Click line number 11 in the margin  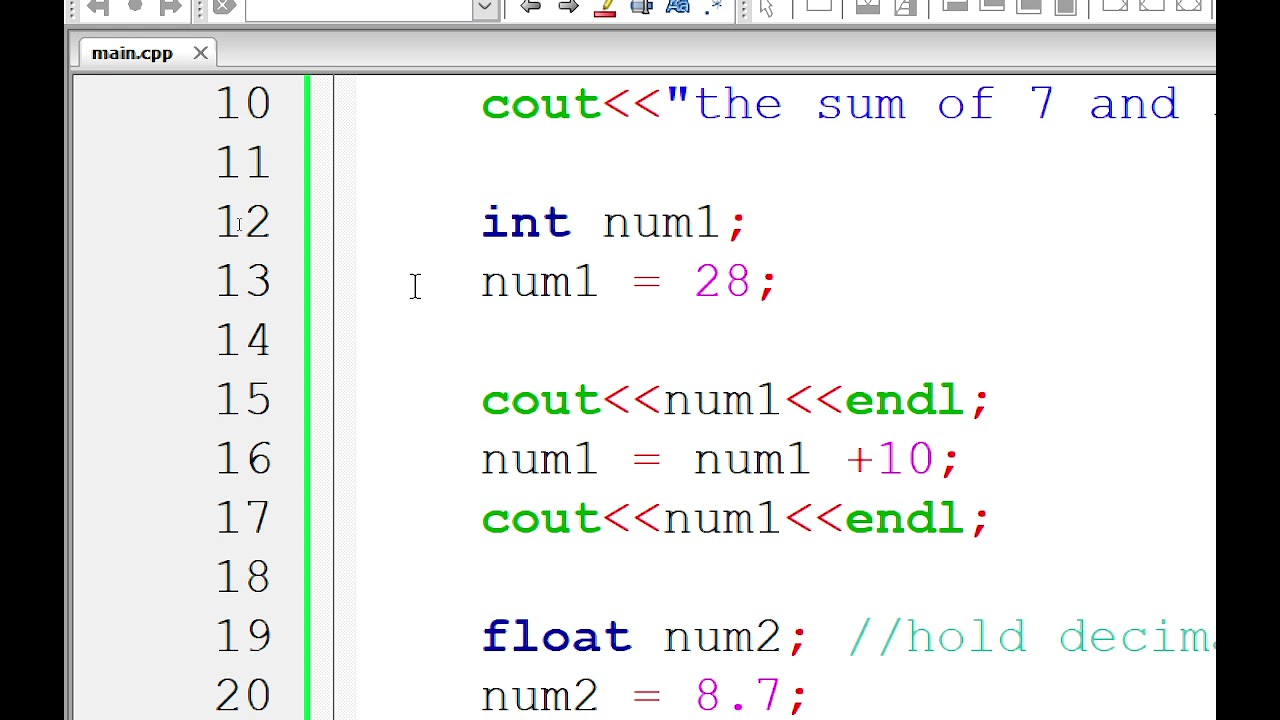(243, 163)
